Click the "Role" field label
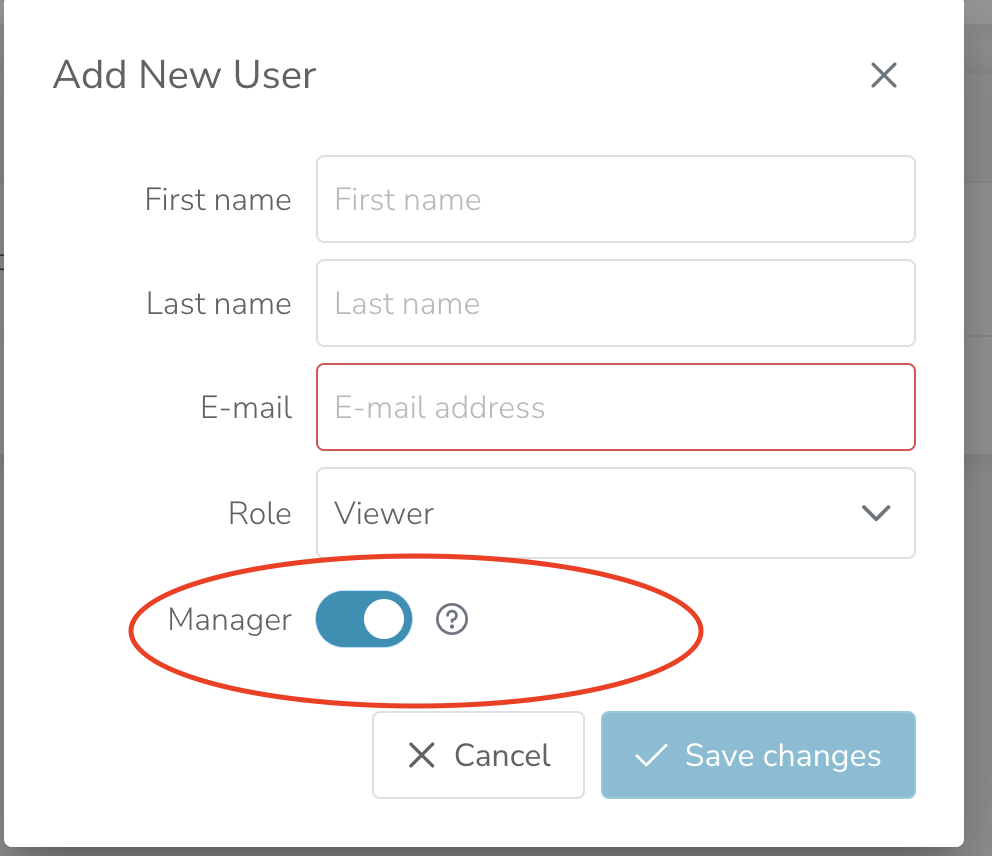The width and height of the screenshot is (992, 856). point(260,514)
